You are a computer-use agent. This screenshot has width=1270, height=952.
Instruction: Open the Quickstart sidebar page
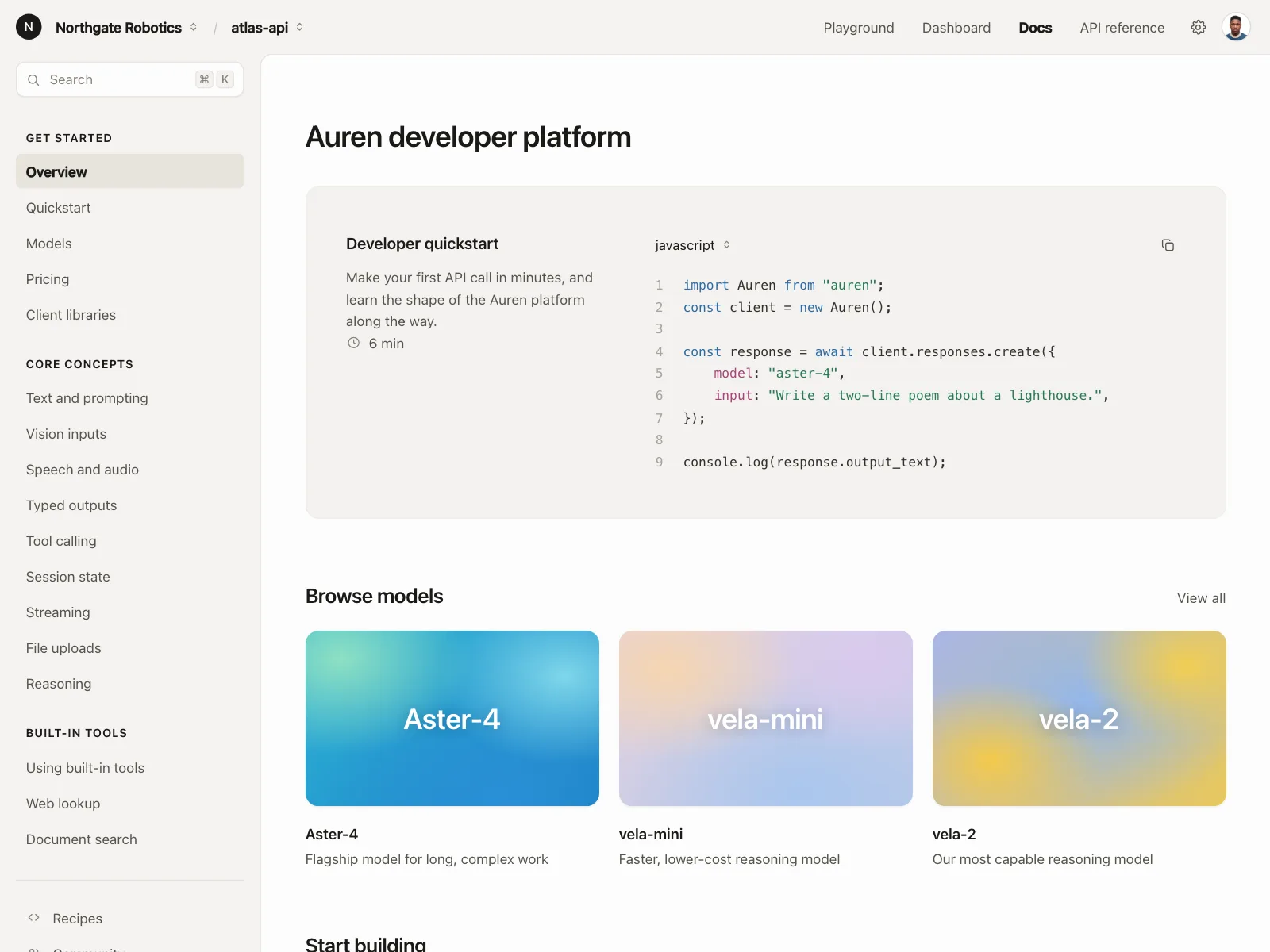tap(130, 208)
